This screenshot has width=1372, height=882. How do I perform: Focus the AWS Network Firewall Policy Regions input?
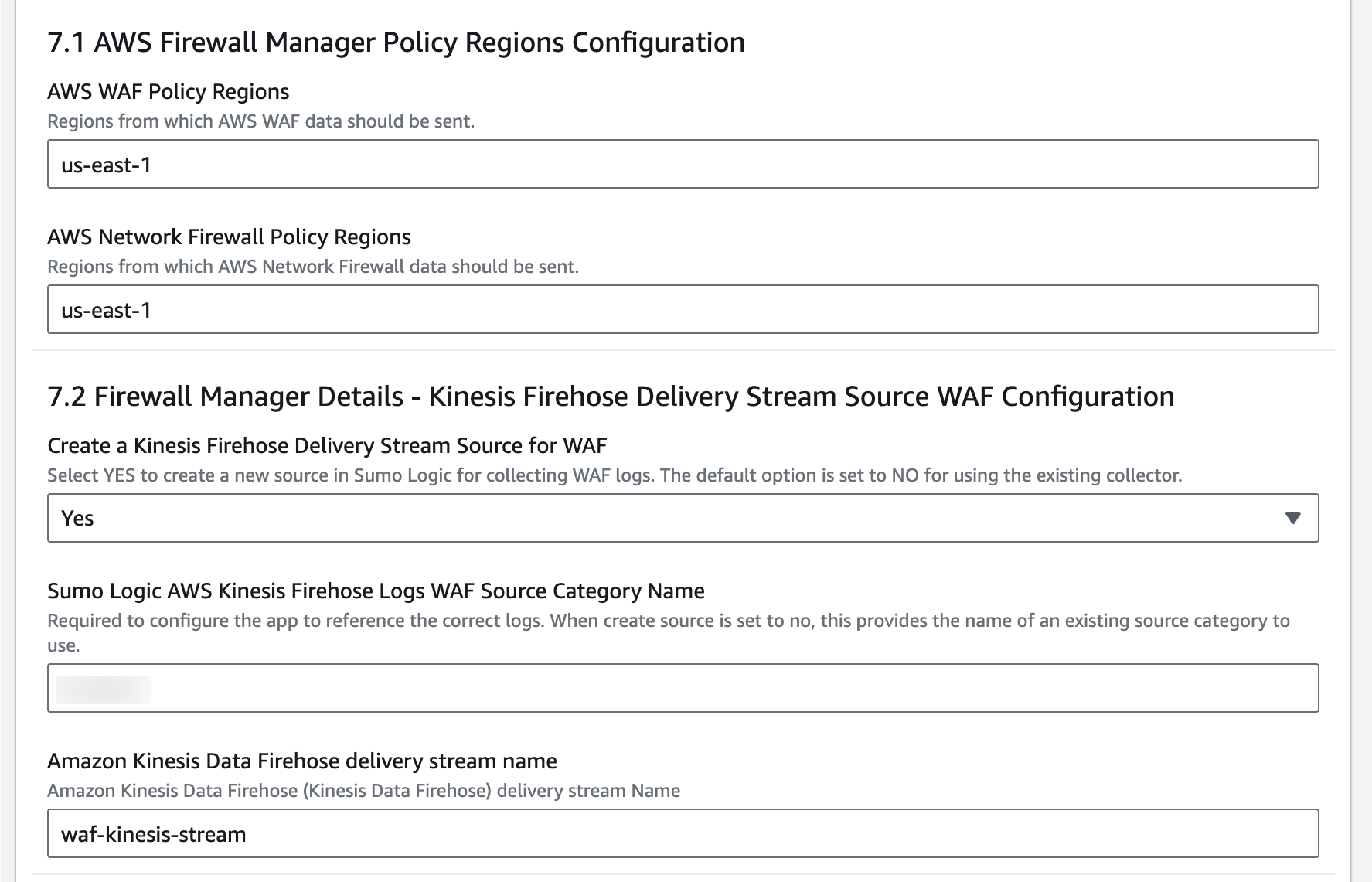tap(680, 309)
